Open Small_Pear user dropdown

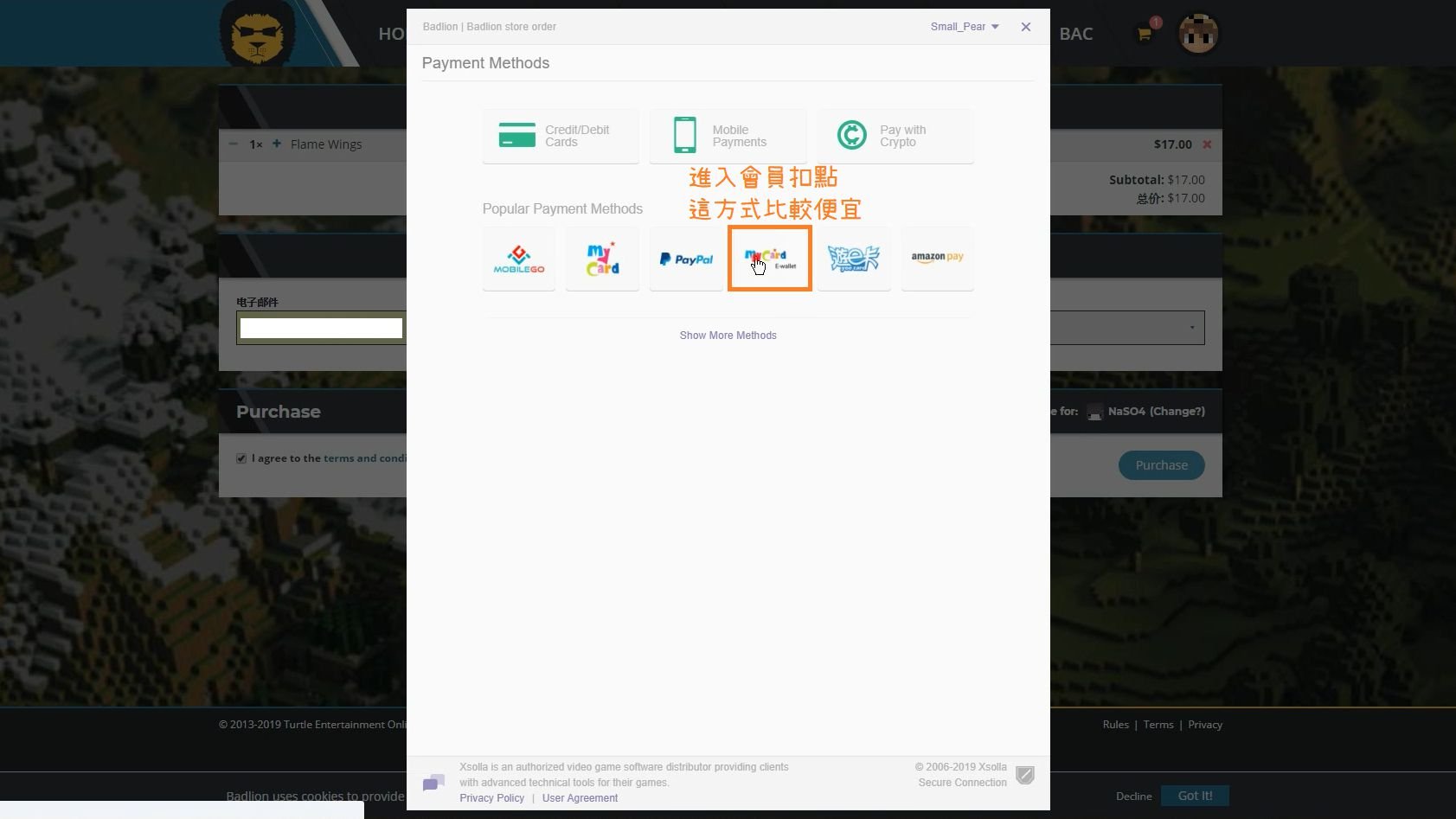click(965, 27)
